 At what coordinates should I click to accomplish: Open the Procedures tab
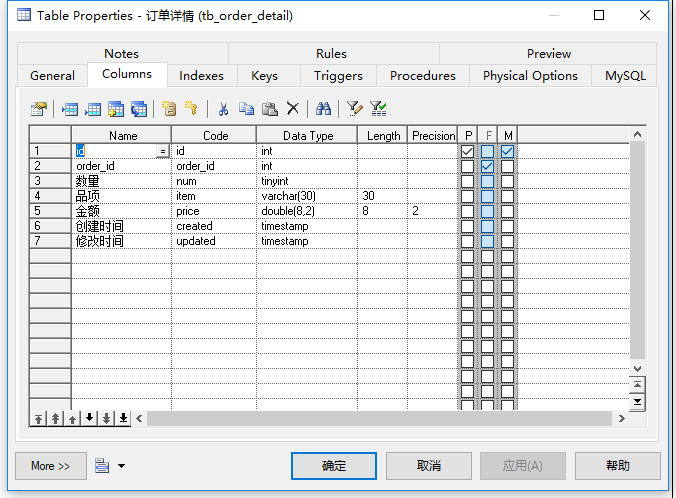pyautogui.click(x=422, y=75)
